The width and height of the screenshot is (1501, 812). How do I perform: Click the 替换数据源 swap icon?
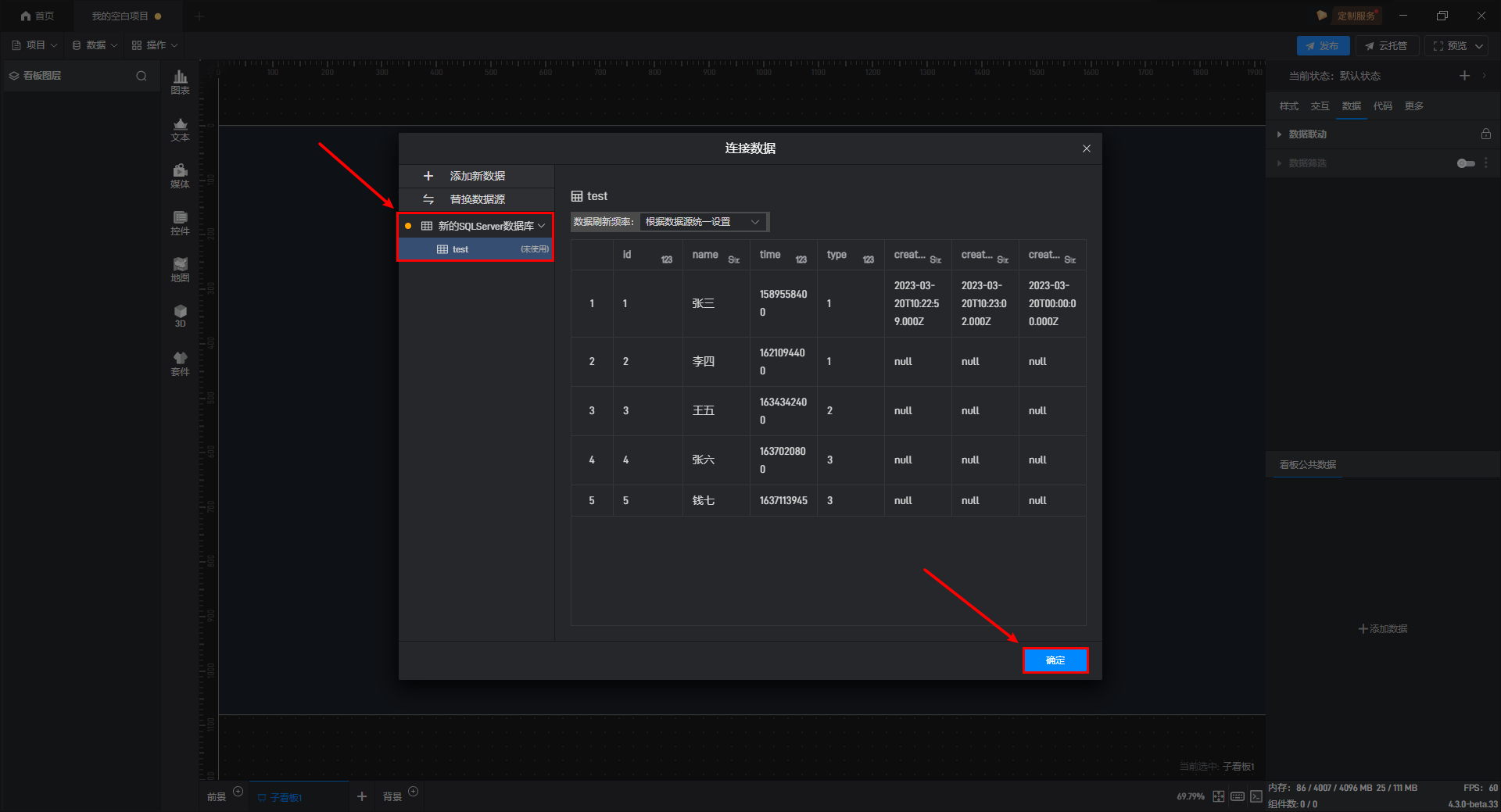tap(428, 199)
